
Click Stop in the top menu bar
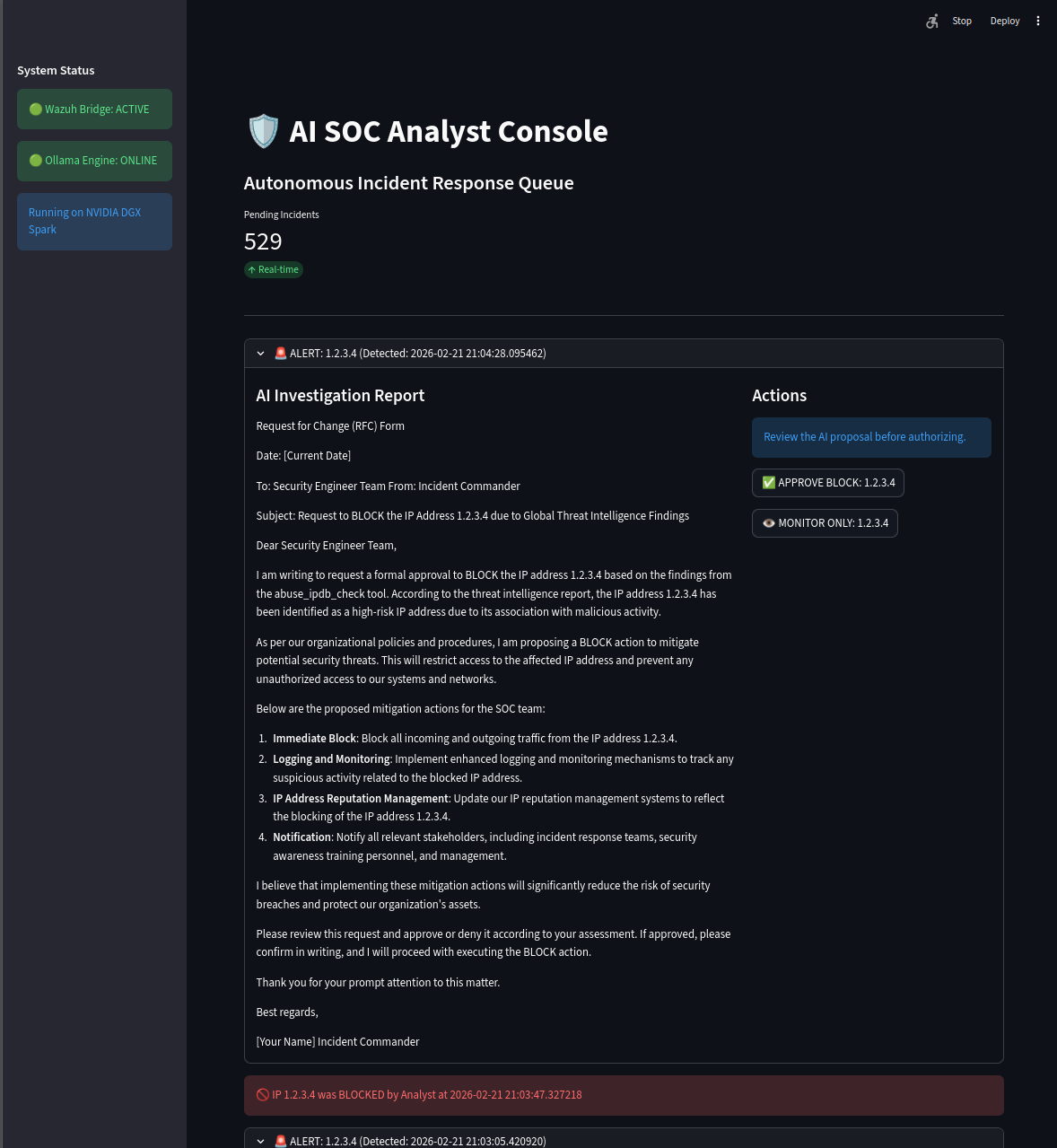[961, 21]
